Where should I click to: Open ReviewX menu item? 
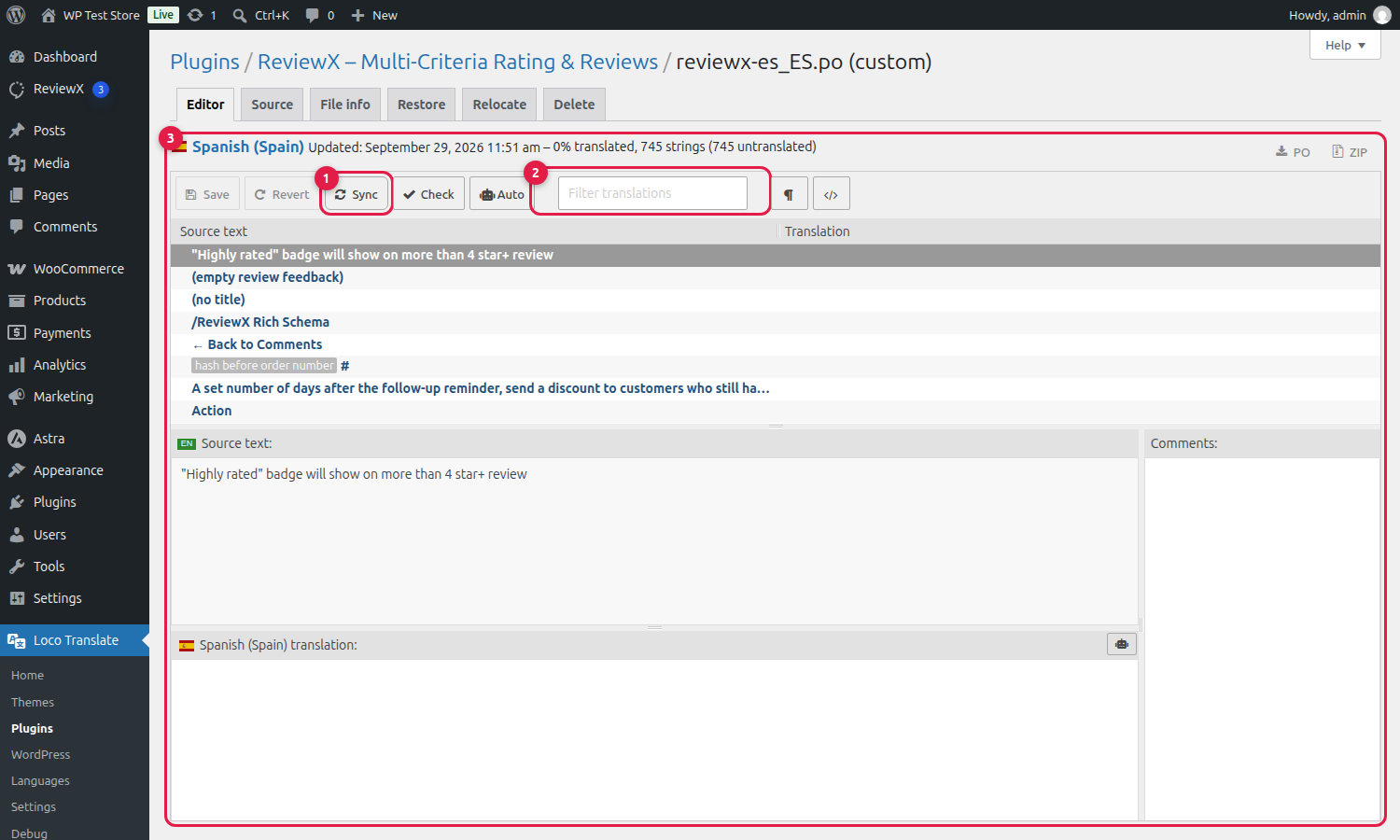[75, 89]
